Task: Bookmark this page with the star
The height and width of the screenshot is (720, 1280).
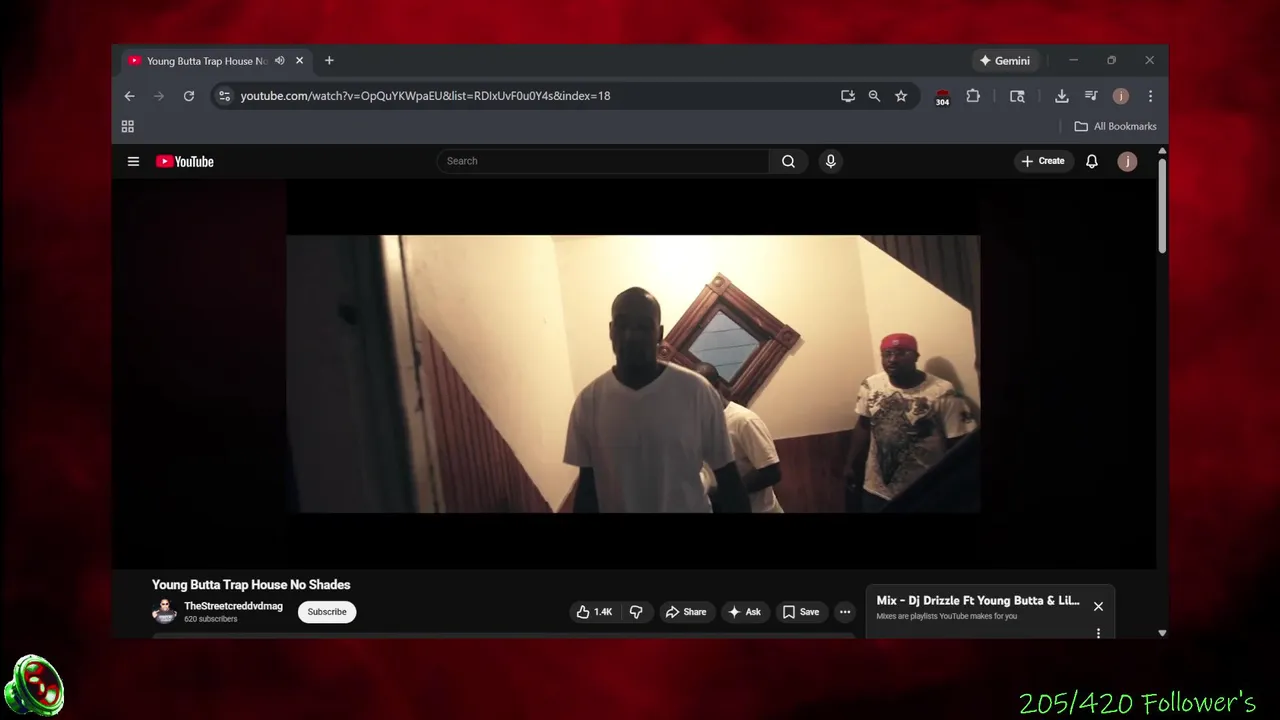Action: [x=901, y=96]
